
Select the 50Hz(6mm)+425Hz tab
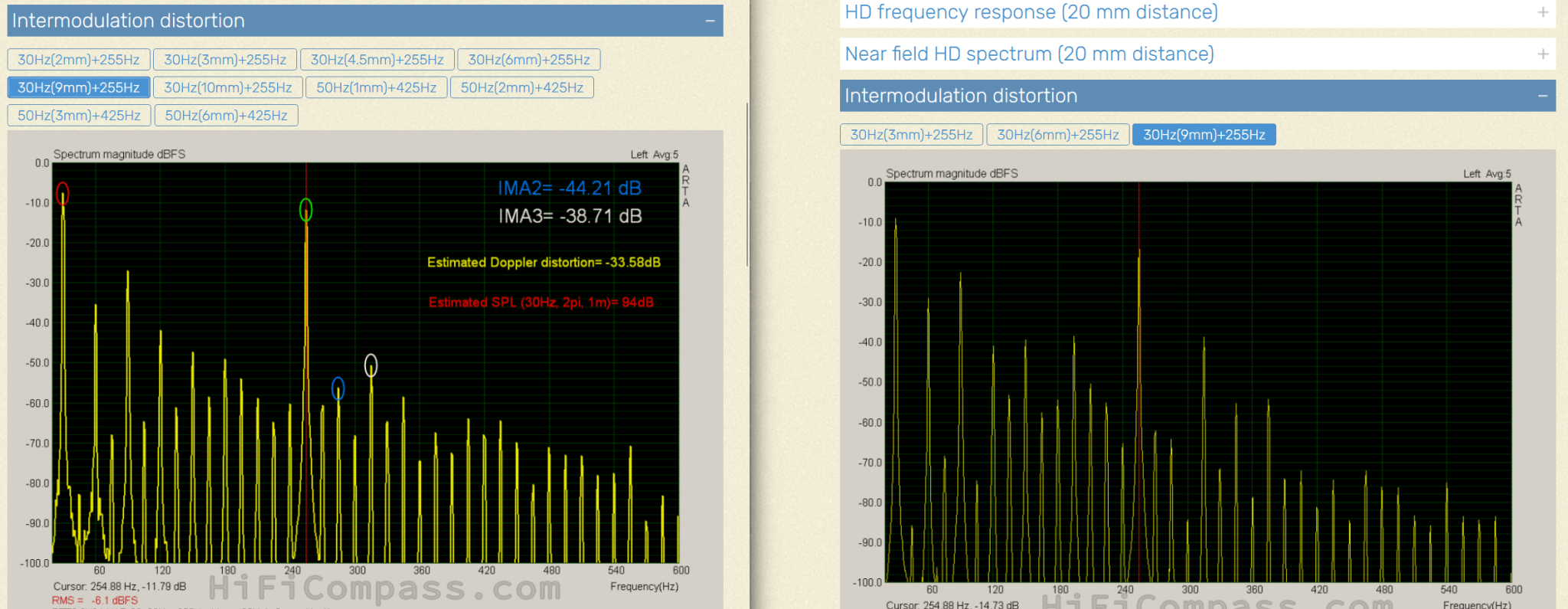pyautogui.click(x=226, y=116)
